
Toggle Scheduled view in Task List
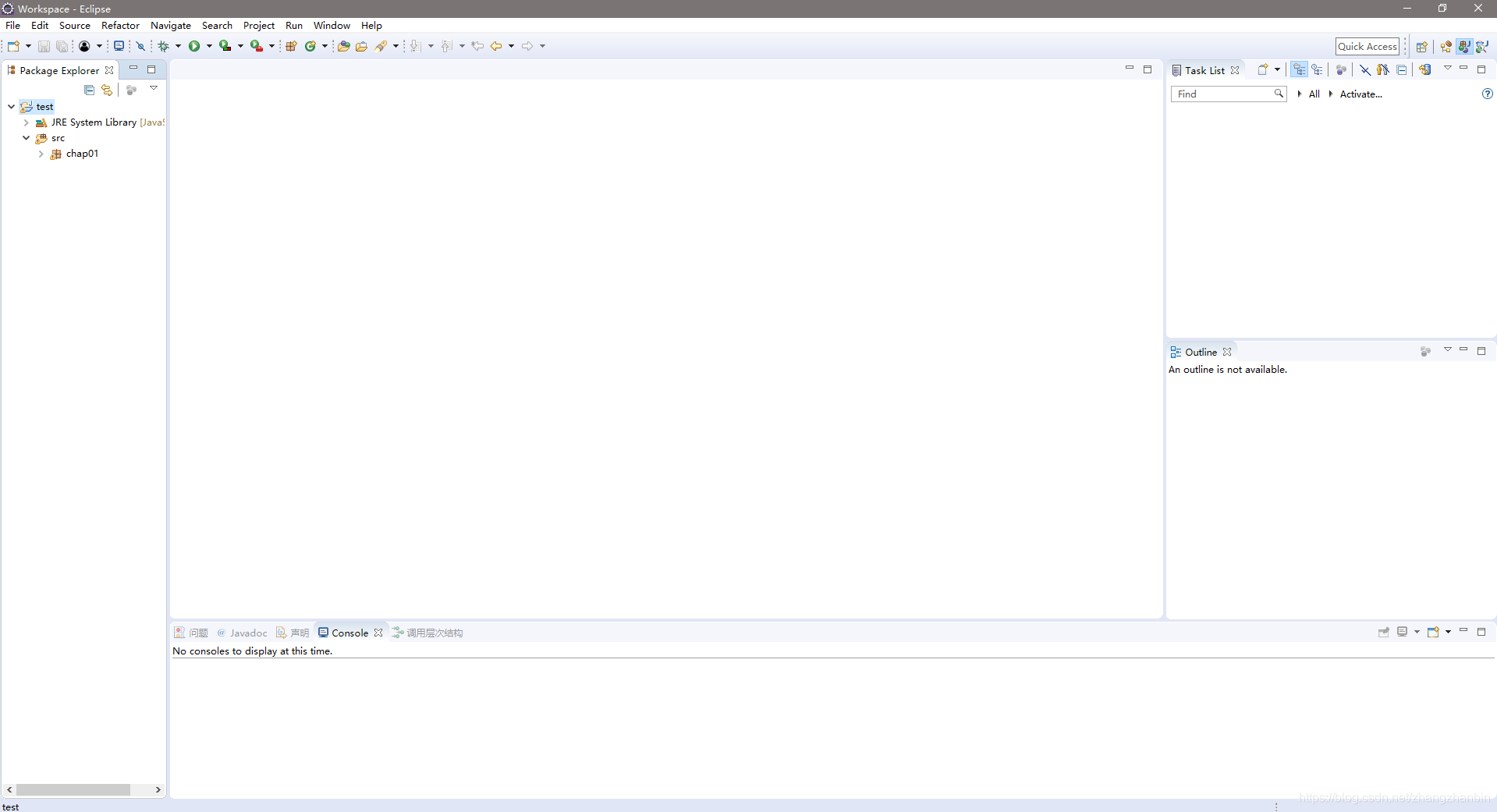pyautogui.click(x=1318, y=69)
